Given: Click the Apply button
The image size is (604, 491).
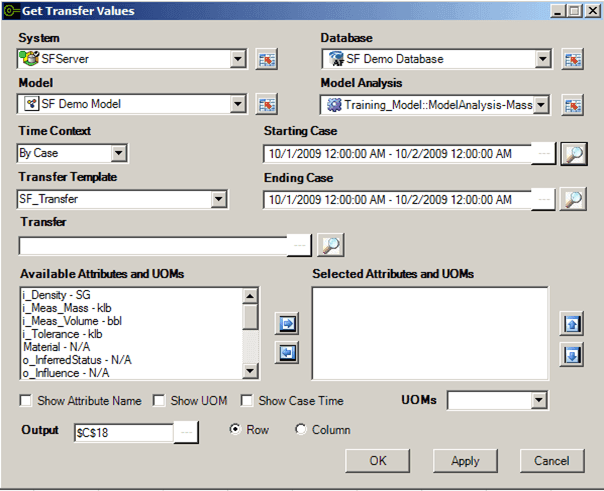Looking at the screenshot, I should pos(465,461).
